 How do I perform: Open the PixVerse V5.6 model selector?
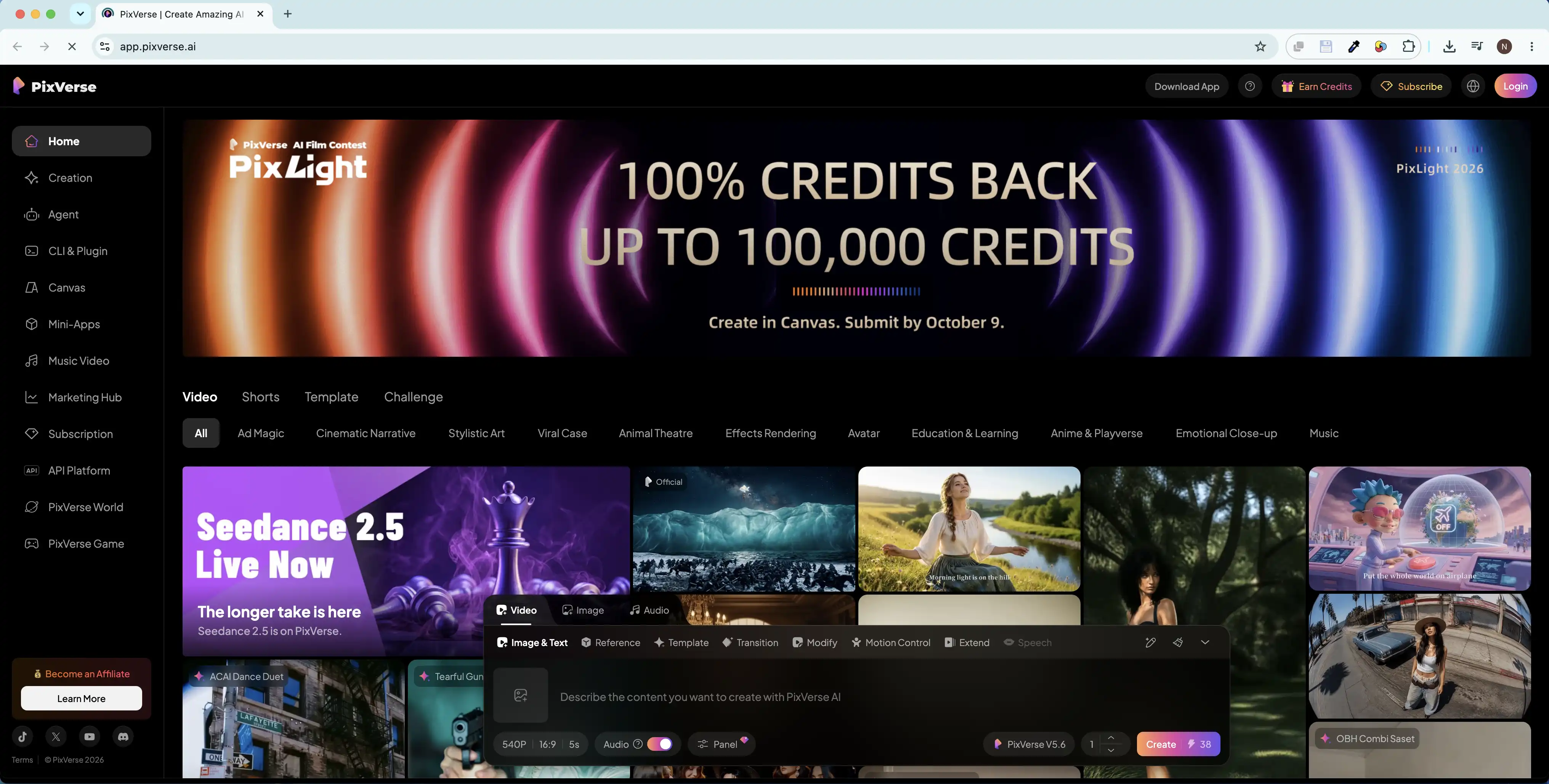click(x=1029, y=744)
